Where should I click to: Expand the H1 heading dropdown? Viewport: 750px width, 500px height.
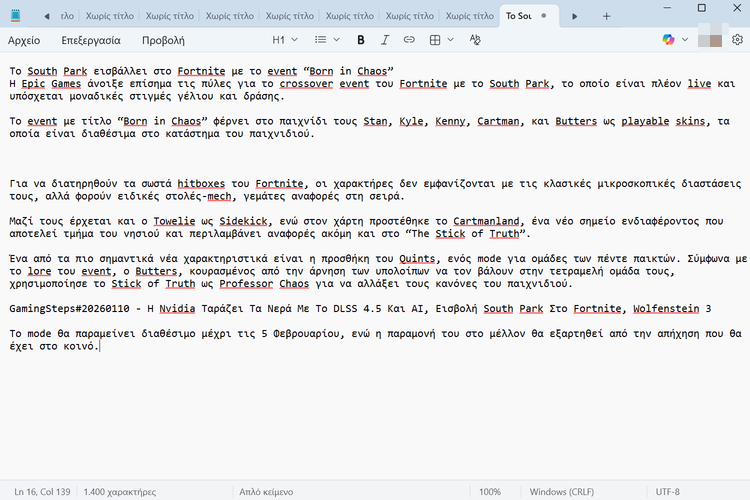(x=285, y=40)
